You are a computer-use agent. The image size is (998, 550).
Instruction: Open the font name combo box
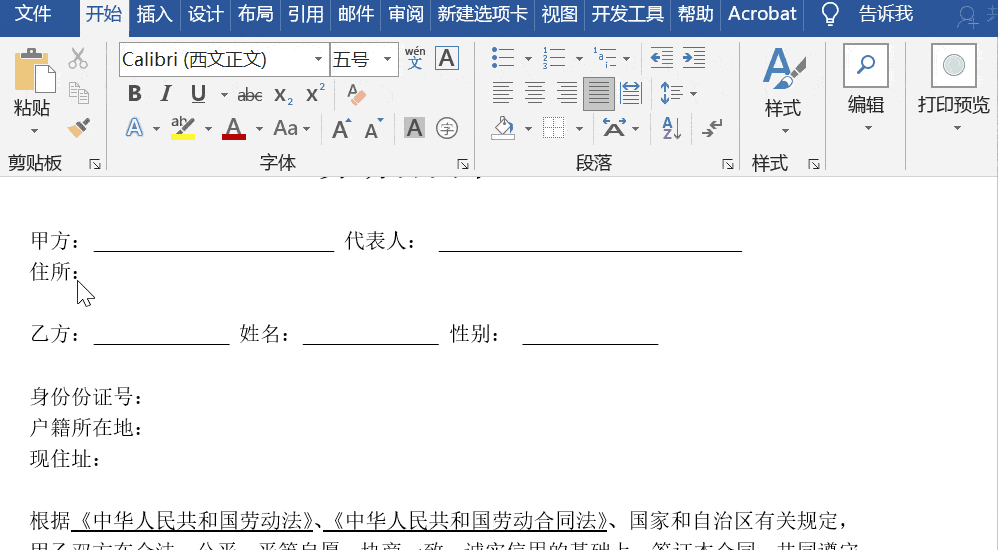click(224, 59)
